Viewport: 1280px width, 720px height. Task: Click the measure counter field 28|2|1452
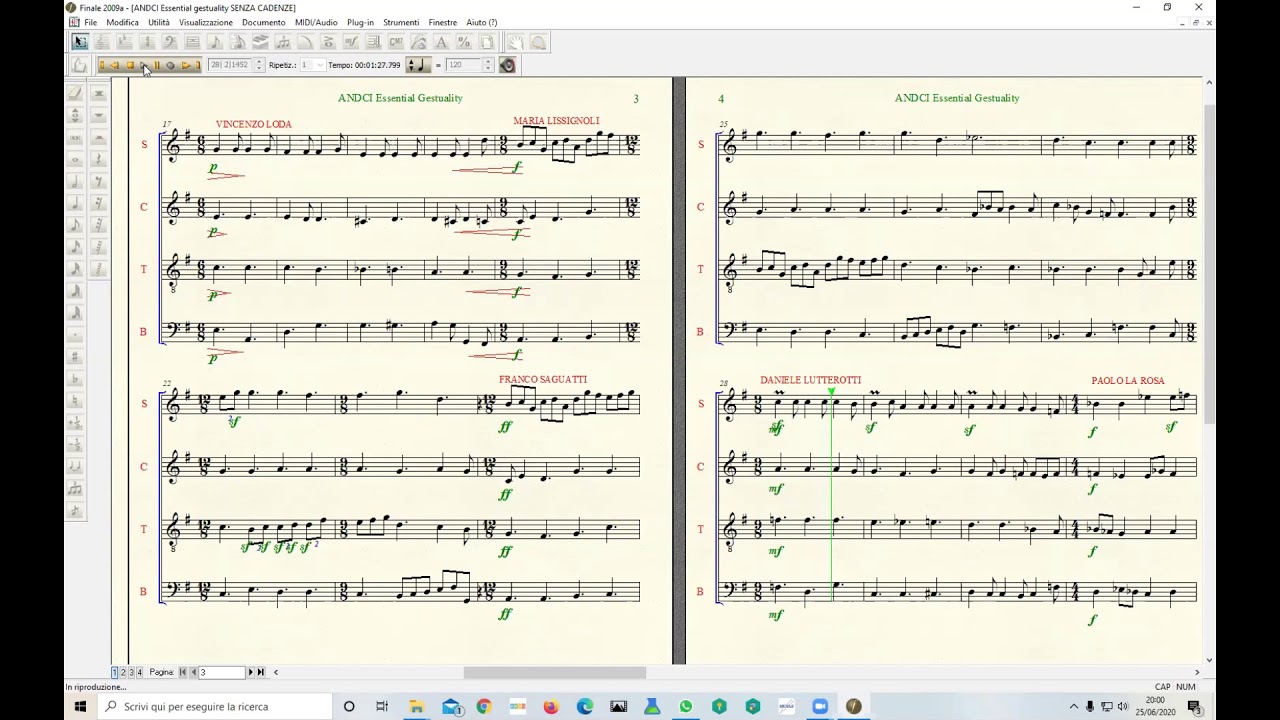pyautogui.click(x=231, y=65)
